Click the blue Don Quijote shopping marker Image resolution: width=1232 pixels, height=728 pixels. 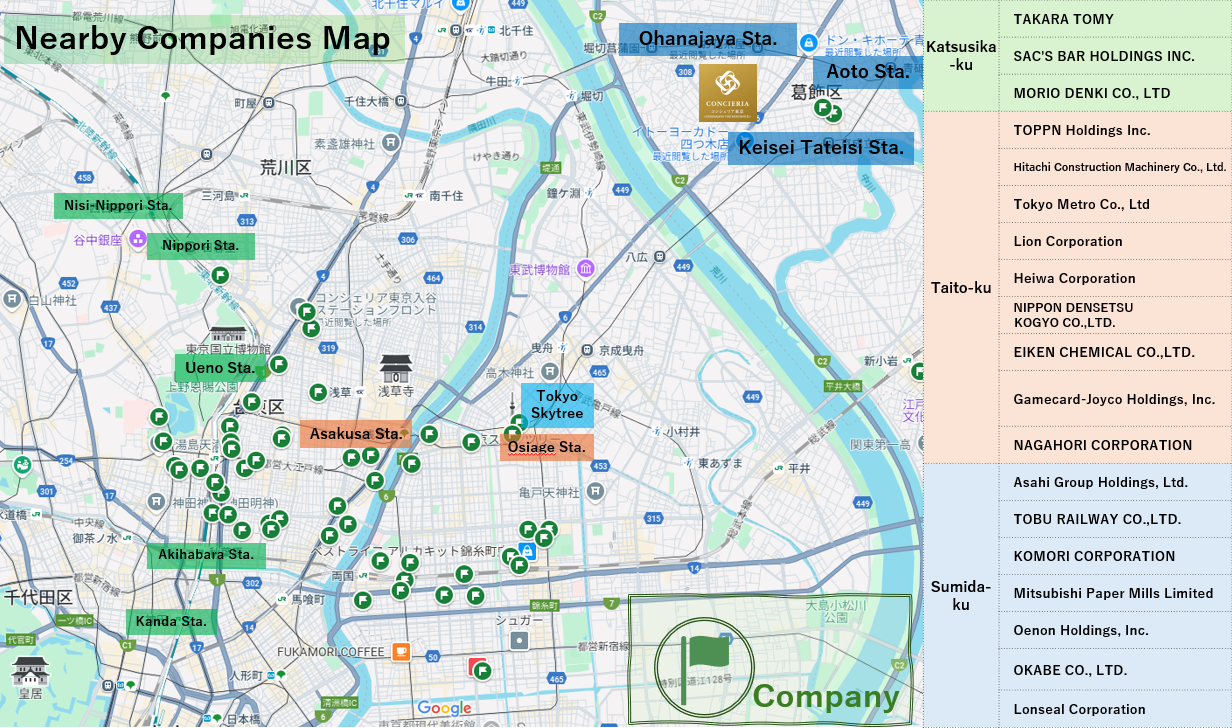click(x=809, y=42)
